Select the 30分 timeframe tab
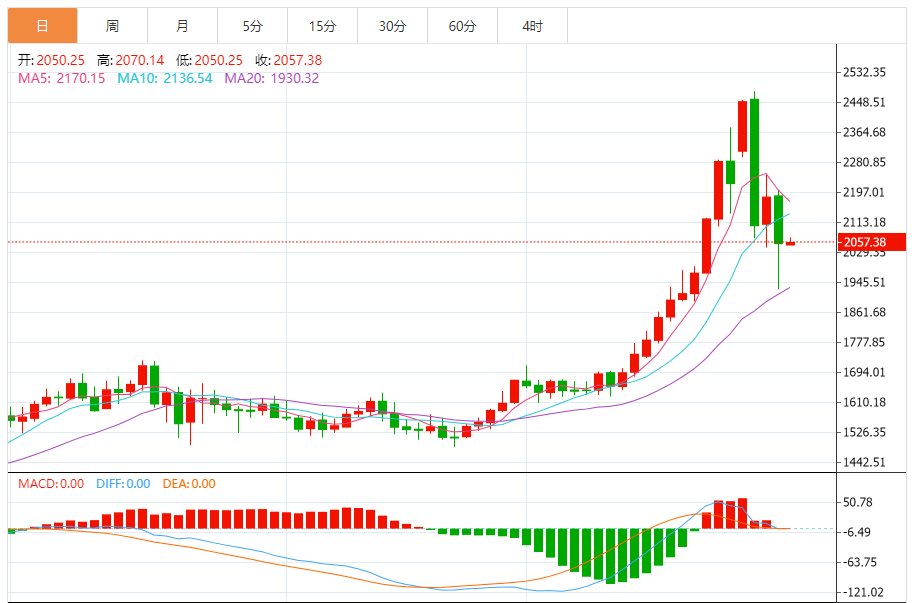 [392, 26]
